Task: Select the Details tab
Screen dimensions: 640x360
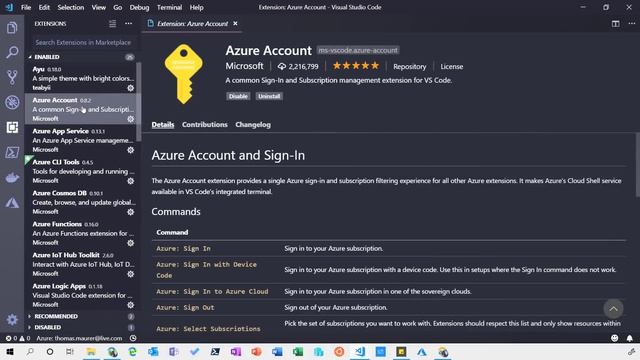Action: (x=163, y=124)
